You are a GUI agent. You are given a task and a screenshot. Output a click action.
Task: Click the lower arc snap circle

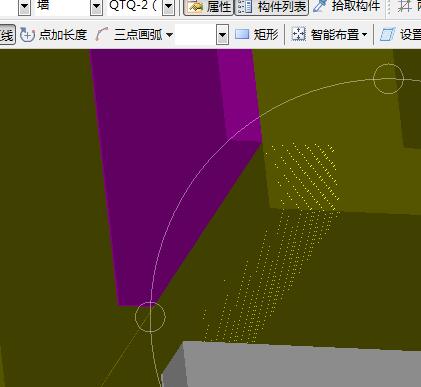[x=150, y=317]
